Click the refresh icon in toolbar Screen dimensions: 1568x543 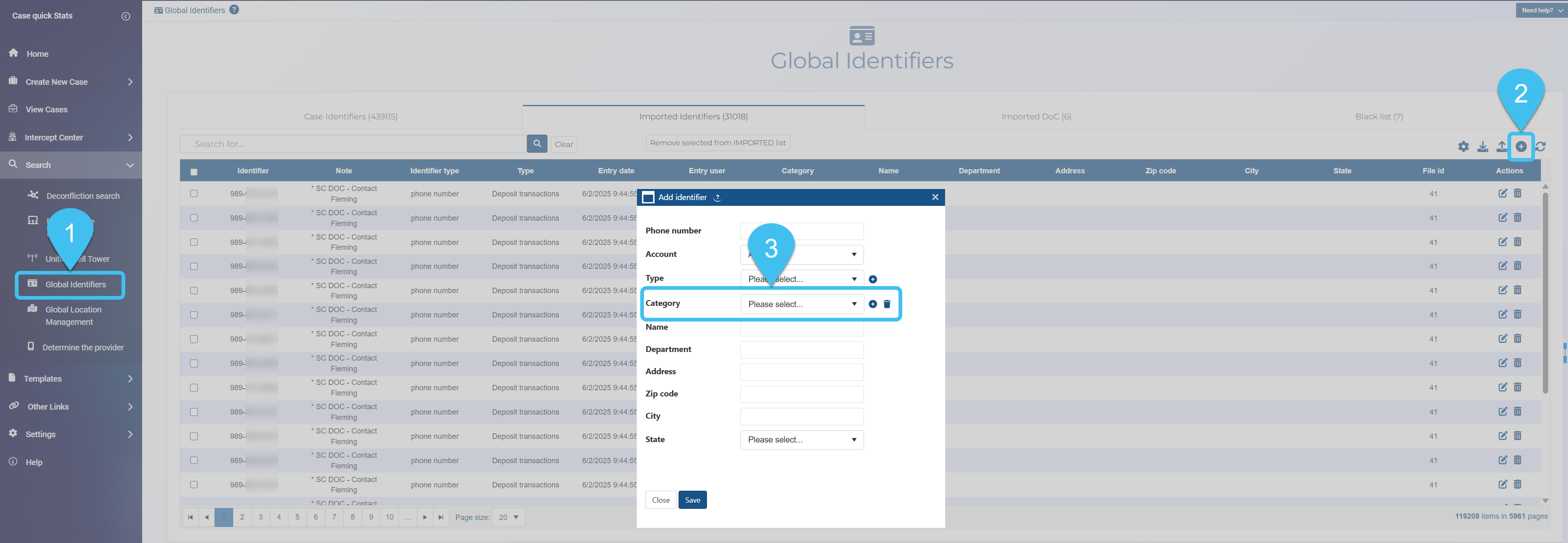coord(1541,147)
